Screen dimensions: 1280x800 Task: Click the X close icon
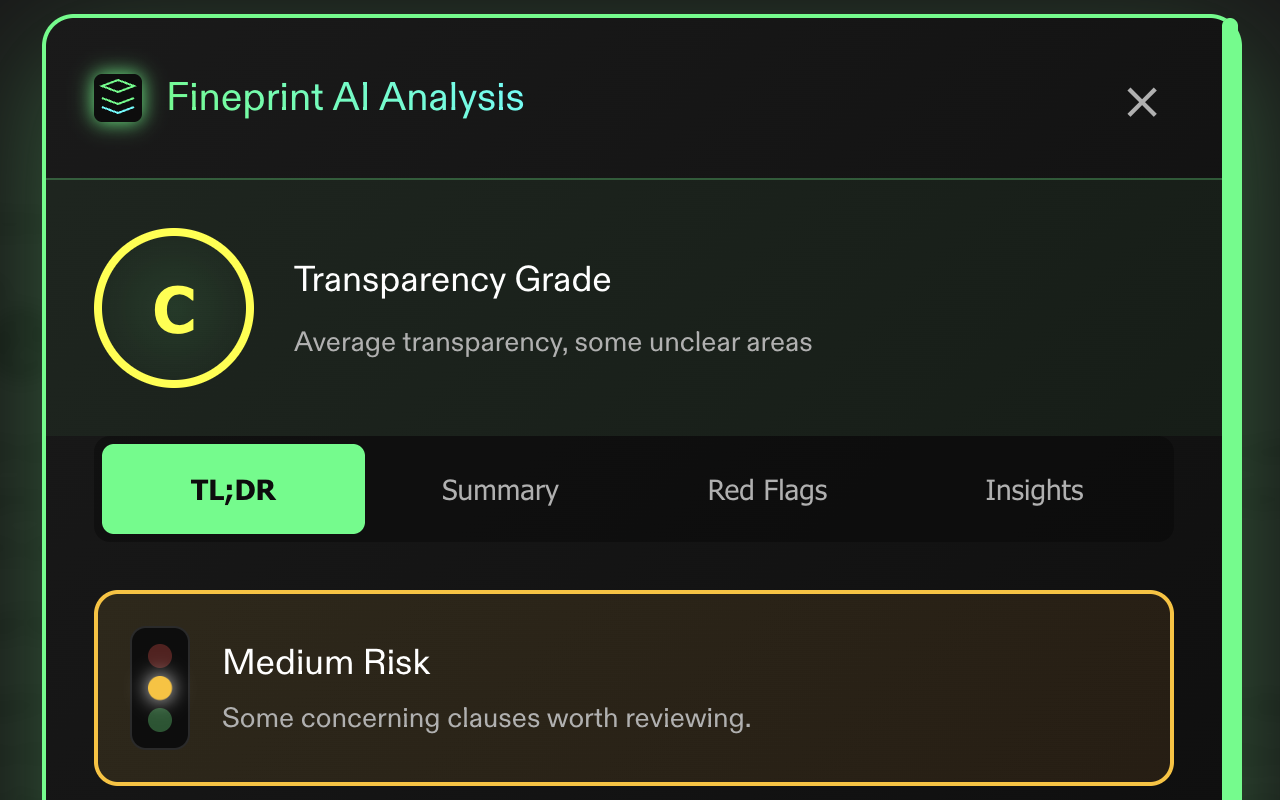tap(1142, 103)
